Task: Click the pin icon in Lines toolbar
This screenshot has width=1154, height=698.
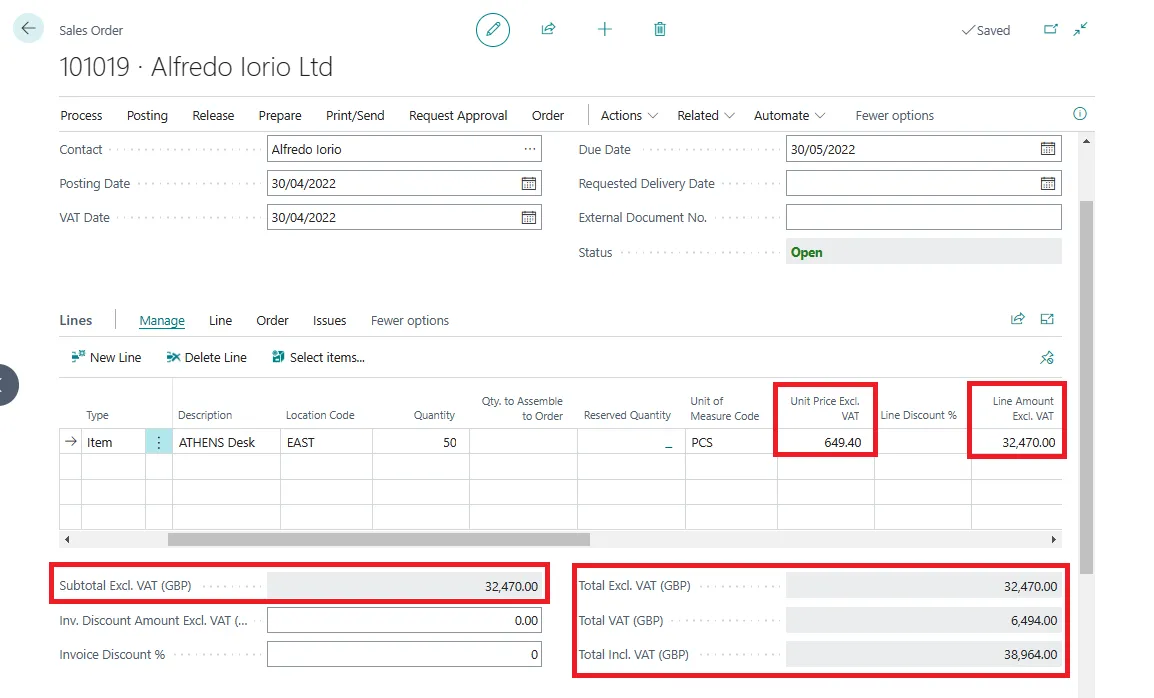Action: (x=1047, y=358)
